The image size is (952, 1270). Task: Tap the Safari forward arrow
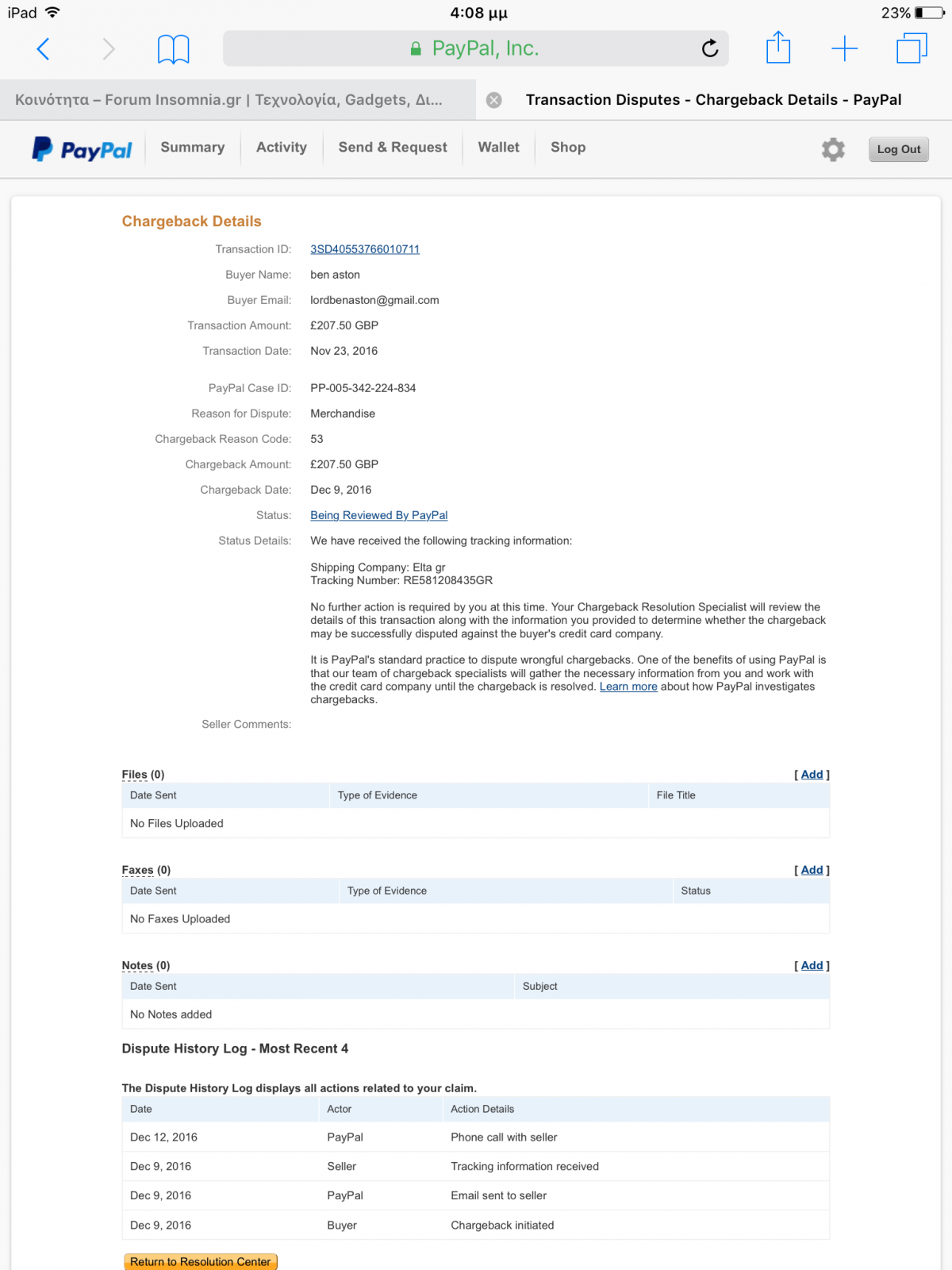click(x=109, y=49)
